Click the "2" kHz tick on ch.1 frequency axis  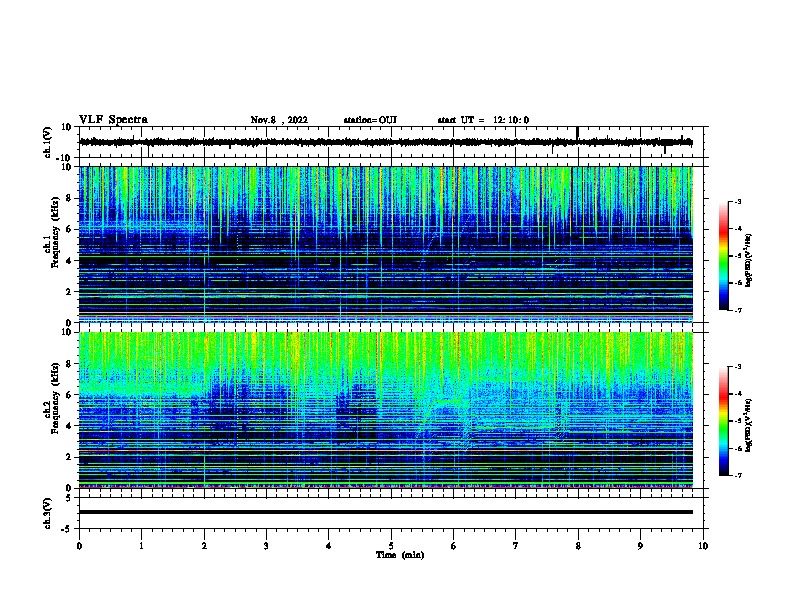[69, 292]
